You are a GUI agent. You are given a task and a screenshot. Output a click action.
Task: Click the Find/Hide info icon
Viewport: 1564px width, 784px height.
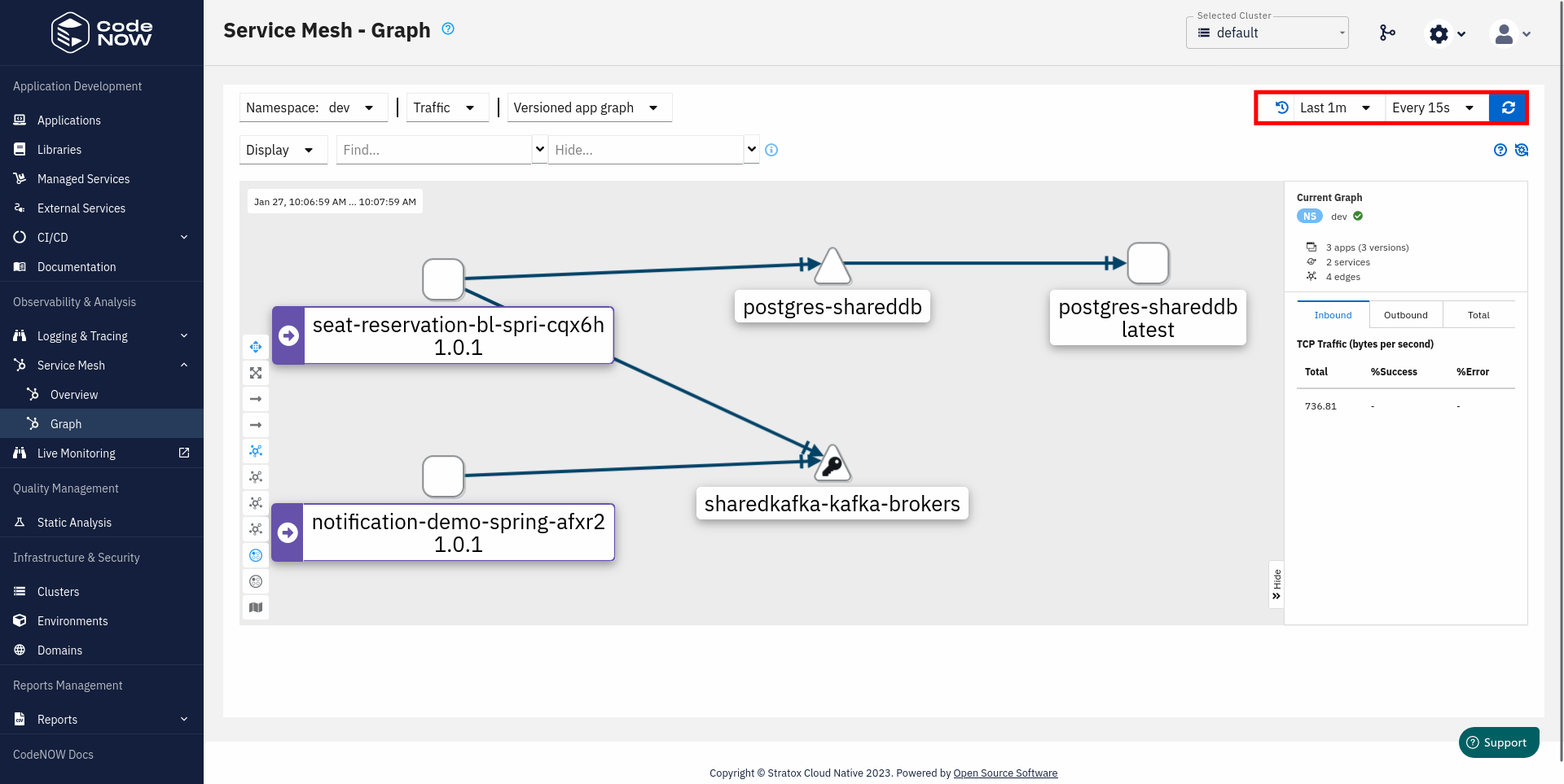pyautogui.click(x=771, y=150)
